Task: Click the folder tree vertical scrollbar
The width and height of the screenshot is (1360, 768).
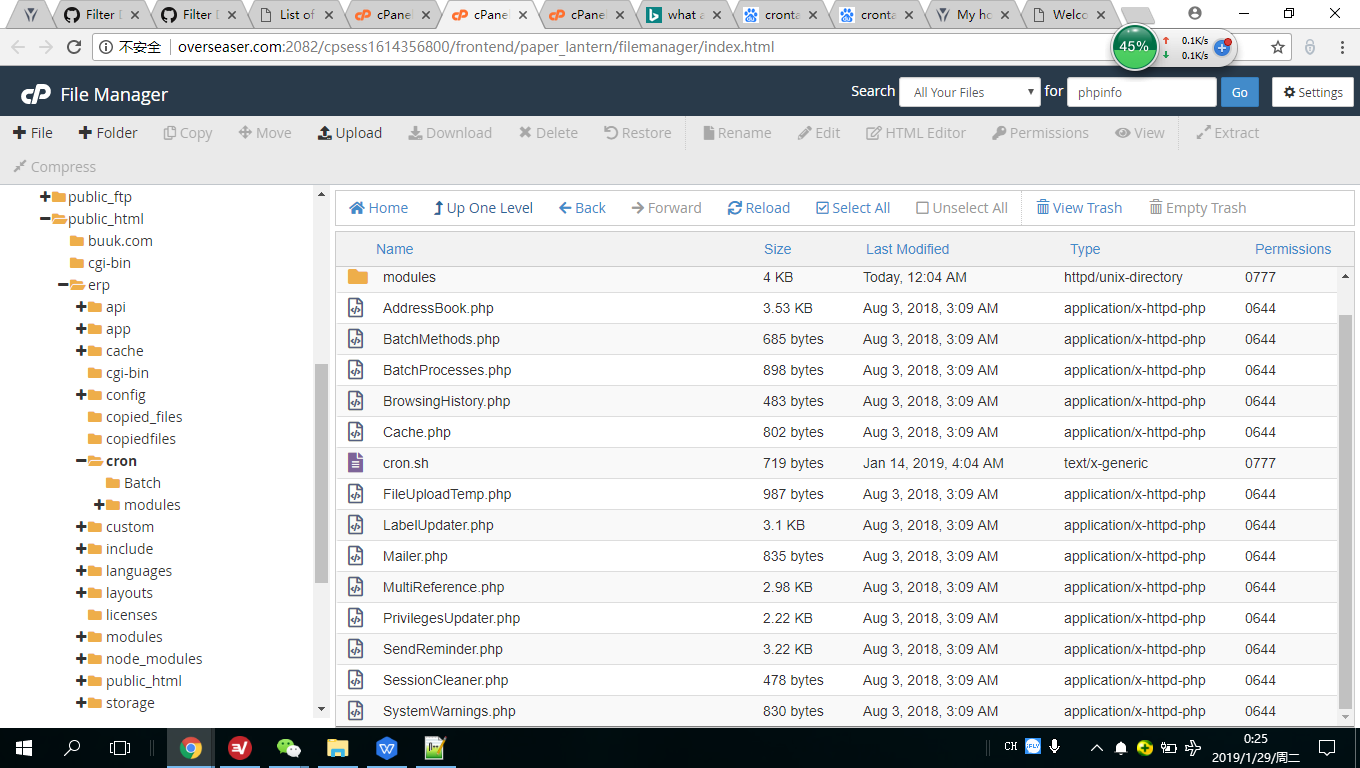Action: 321,473
